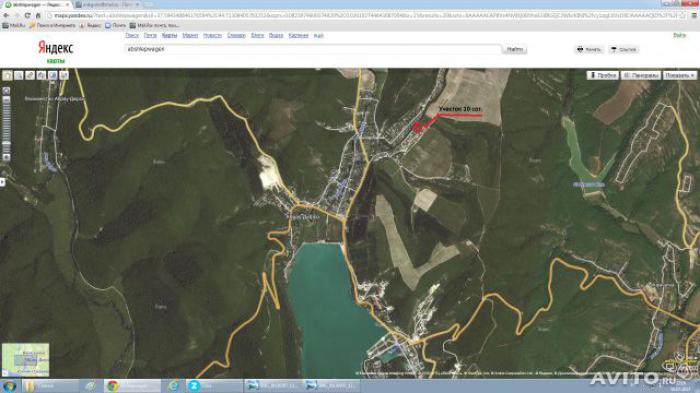The width and height of the screenshot is (700, 393).
Task: Select the magnifier zoom tool on map
Action: pyautogui.click(x=18, y=75)
